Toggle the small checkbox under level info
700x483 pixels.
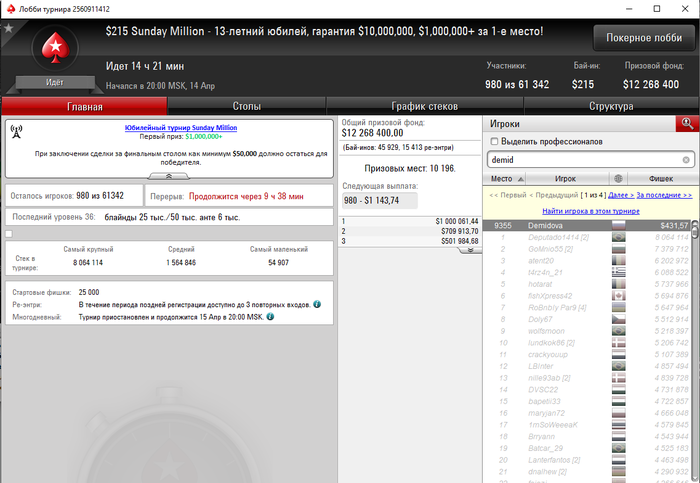point(9,233)
